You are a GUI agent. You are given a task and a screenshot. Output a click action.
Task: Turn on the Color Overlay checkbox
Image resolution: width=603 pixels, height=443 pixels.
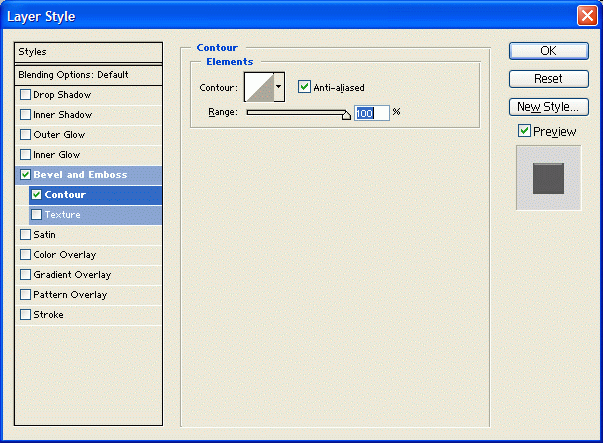26,255
